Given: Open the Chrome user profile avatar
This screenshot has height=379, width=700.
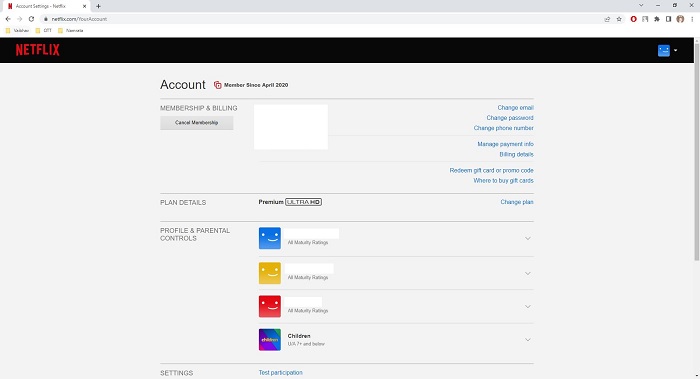Looking at the screenshot, I should click(x=680, y=19).
